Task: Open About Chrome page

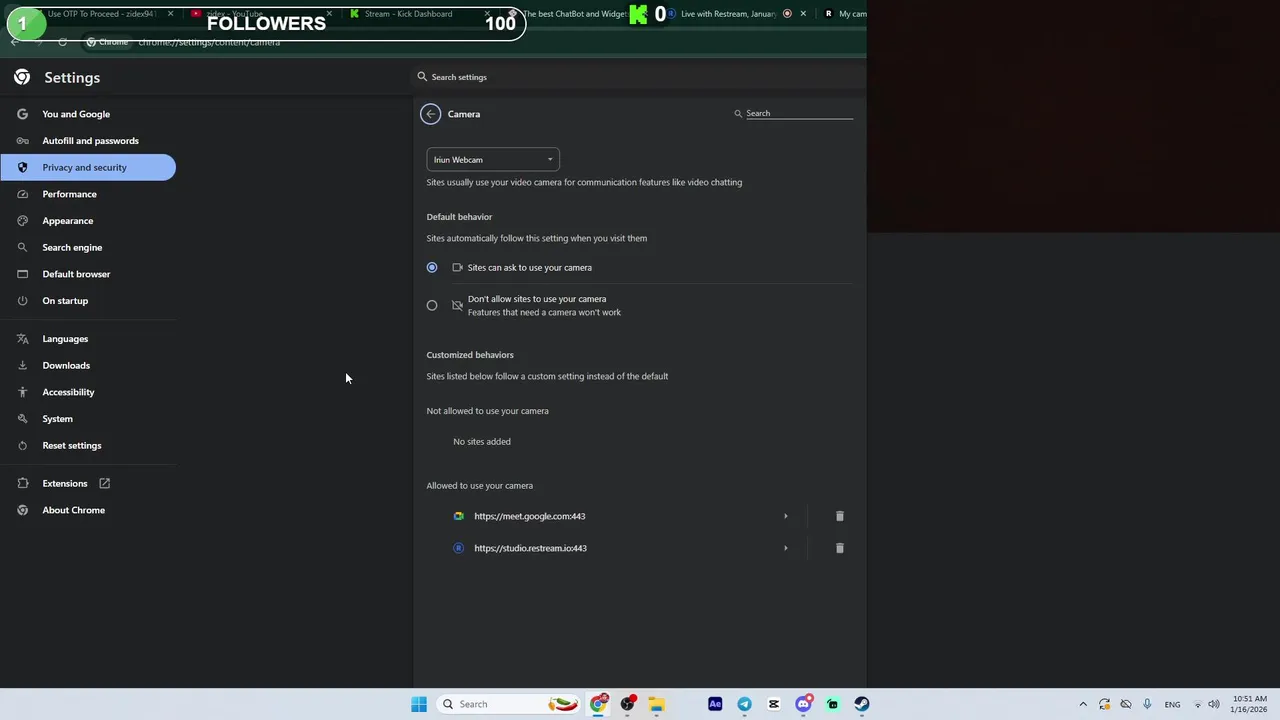Action: (x=73, y=510)
